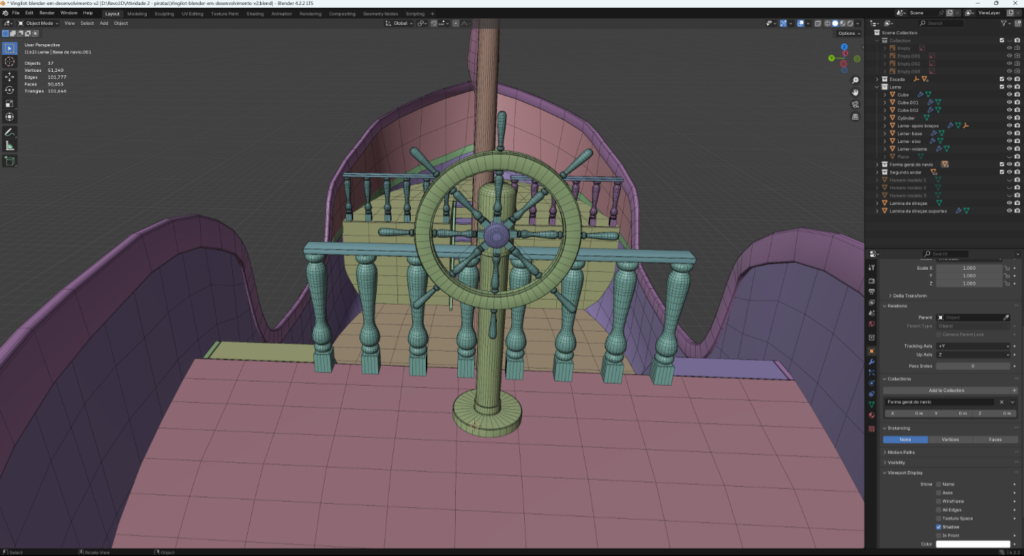Select the Rotate tool in the toolbar

pyautogui.click(x=10, y=90)
